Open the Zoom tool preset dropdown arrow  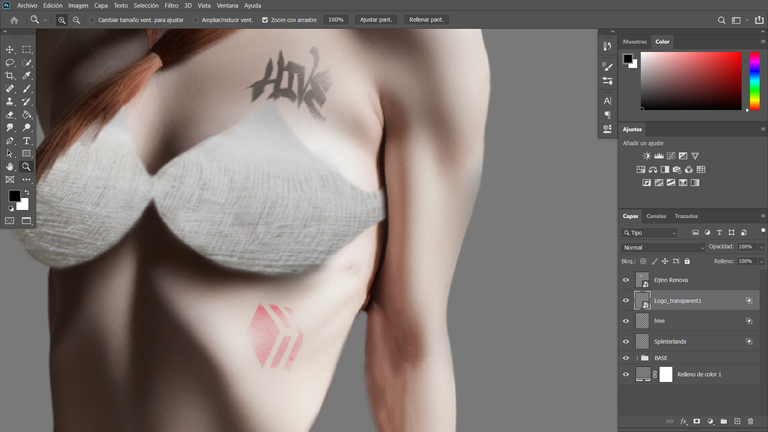(x=46, y=21)
